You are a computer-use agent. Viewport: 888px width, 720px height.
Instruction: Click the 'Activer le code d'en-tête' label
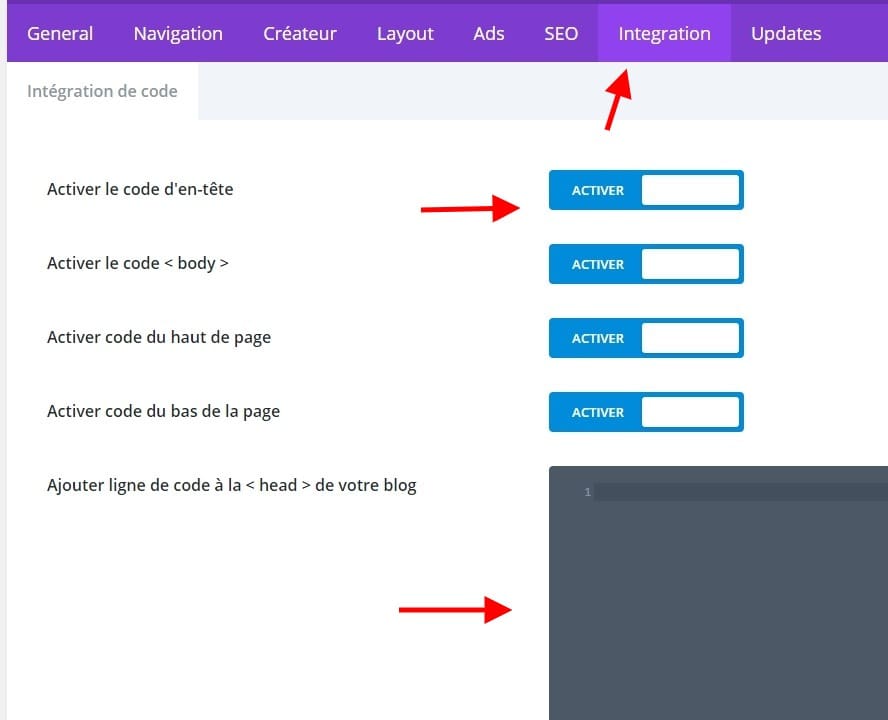coord(139,188)
